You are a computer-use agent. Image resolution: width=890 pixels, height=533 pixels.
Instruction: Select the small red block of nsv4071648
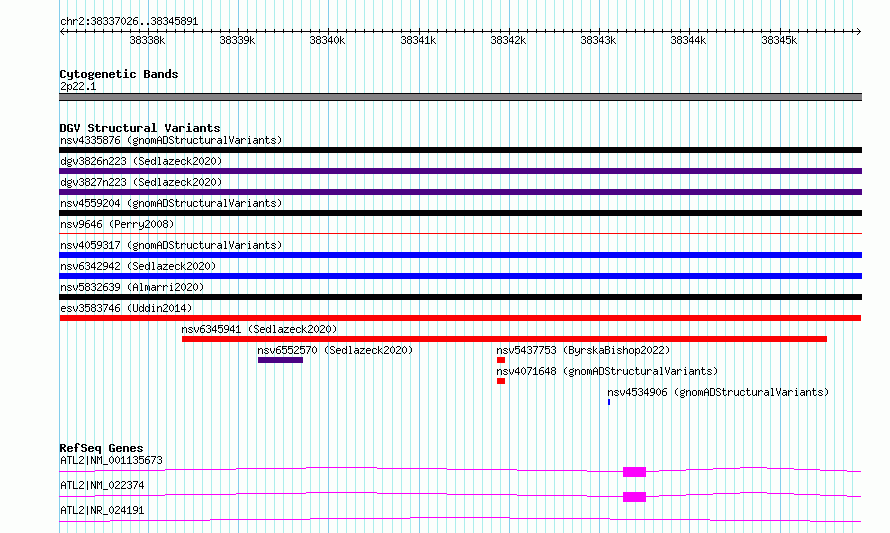pyautogui.click(x=501, y=381)
